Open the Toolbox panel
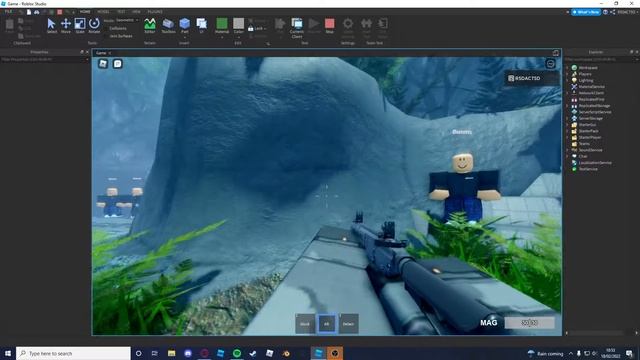This screenshot has height=360, width=640. point(168,25)
